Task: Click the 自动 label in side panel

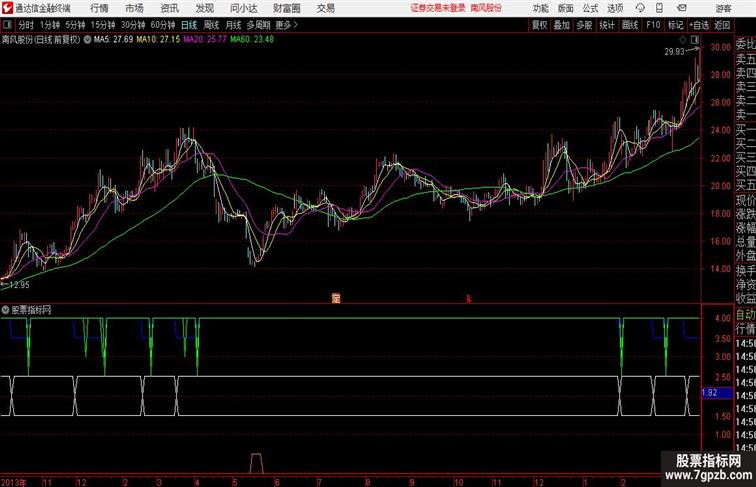Action: 745,315
